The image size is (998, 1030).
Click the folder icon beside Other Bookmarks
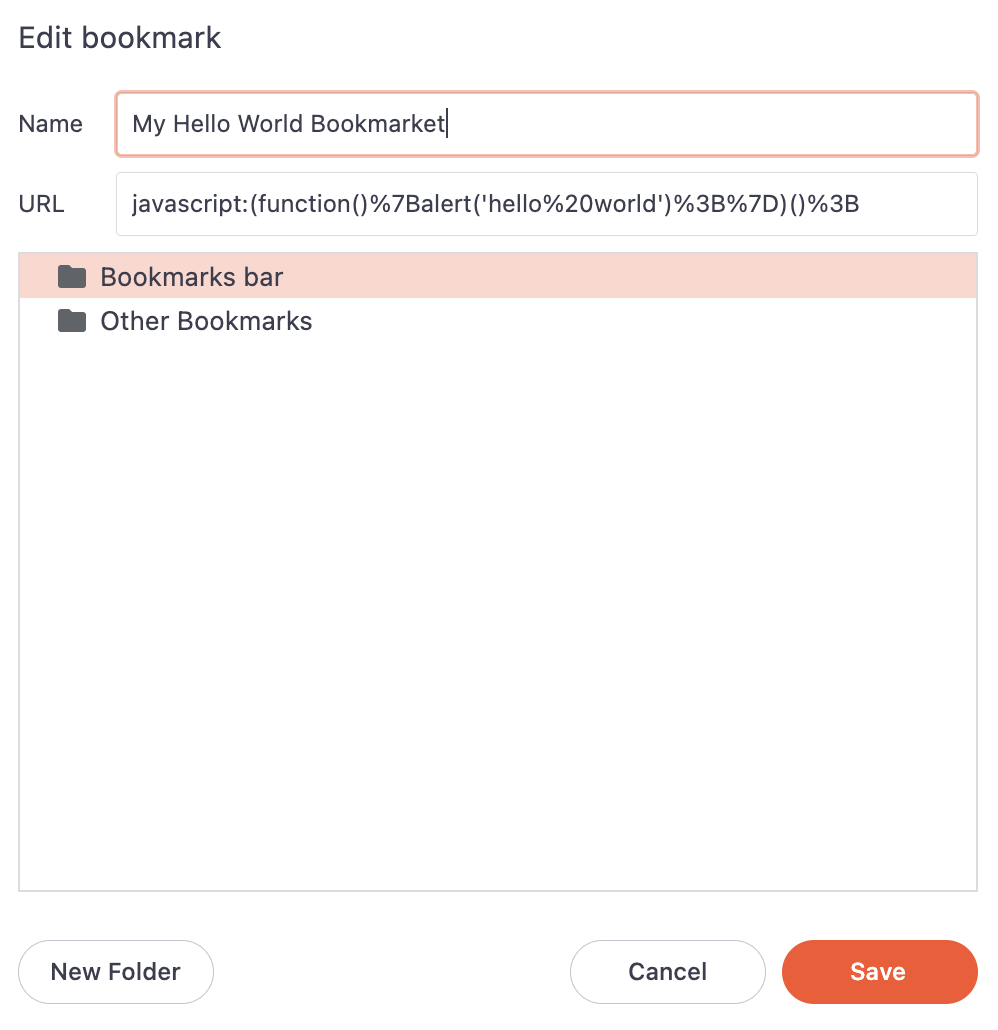coord(71,320)
